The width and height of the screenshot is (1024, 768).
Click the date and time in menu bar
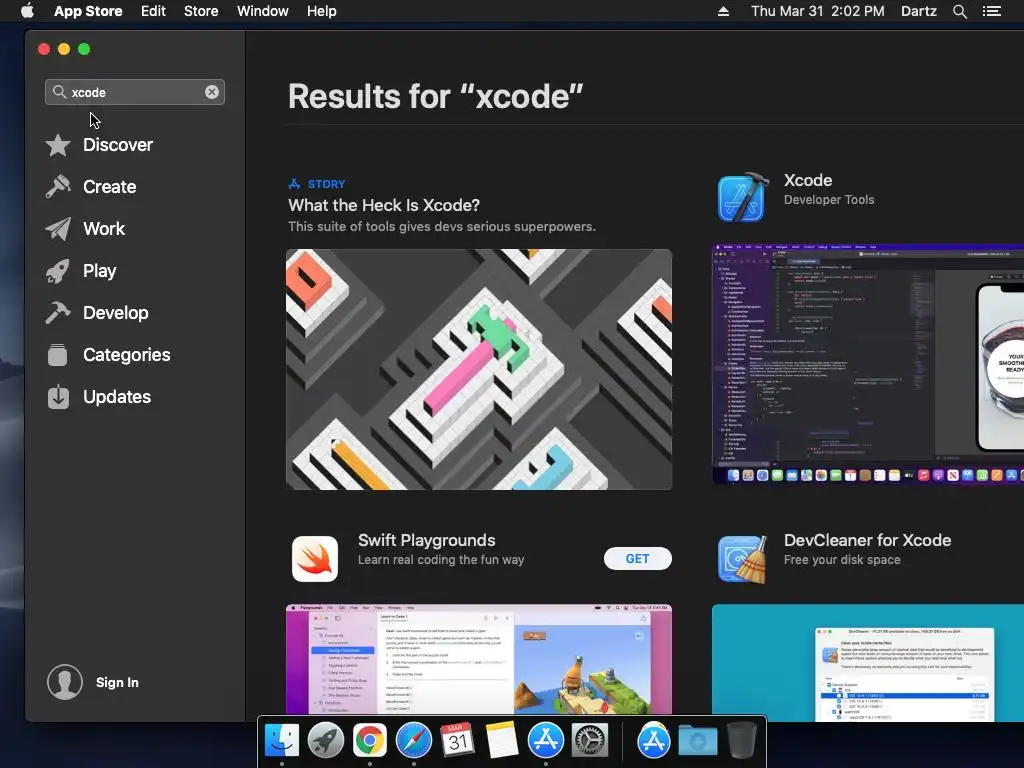point(818,11)
